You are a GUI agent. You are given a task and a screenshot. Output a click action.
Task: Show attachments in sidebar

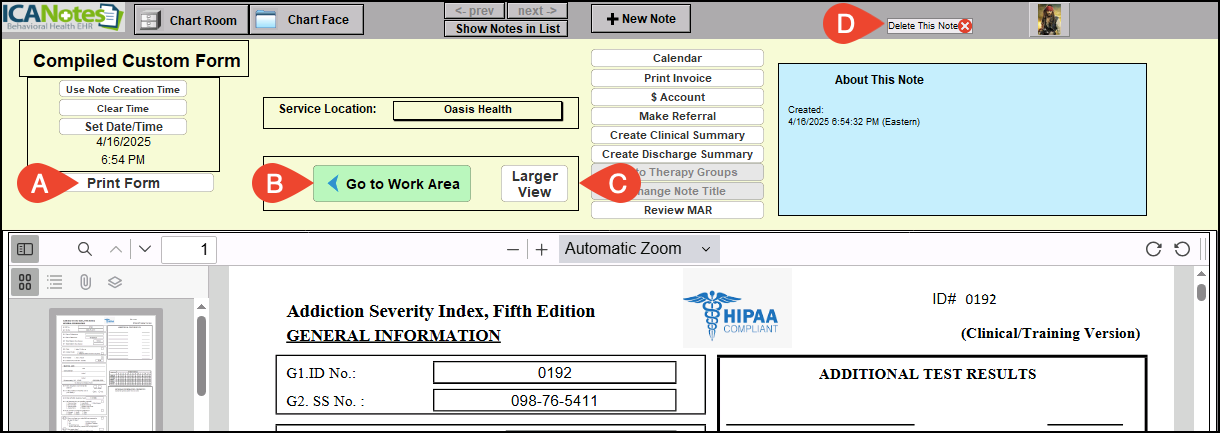[85, 282]
